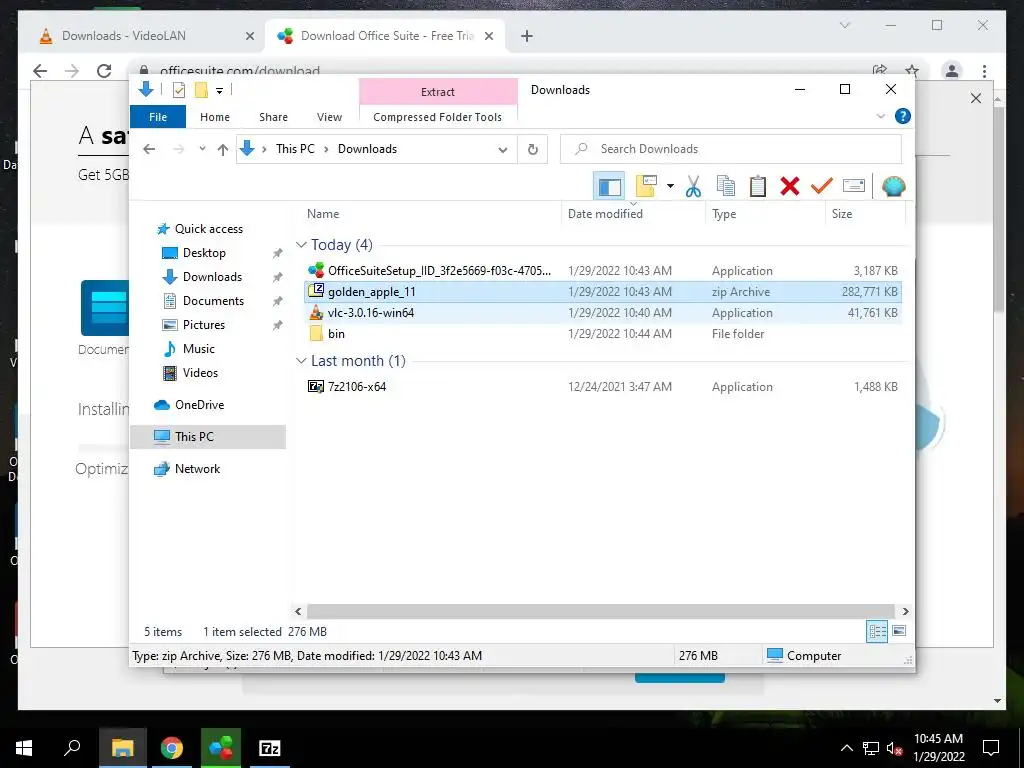Click the Classic Shell seashell icon
The width and height of the screenshot is (1024, 768).
tap(893, 187)
